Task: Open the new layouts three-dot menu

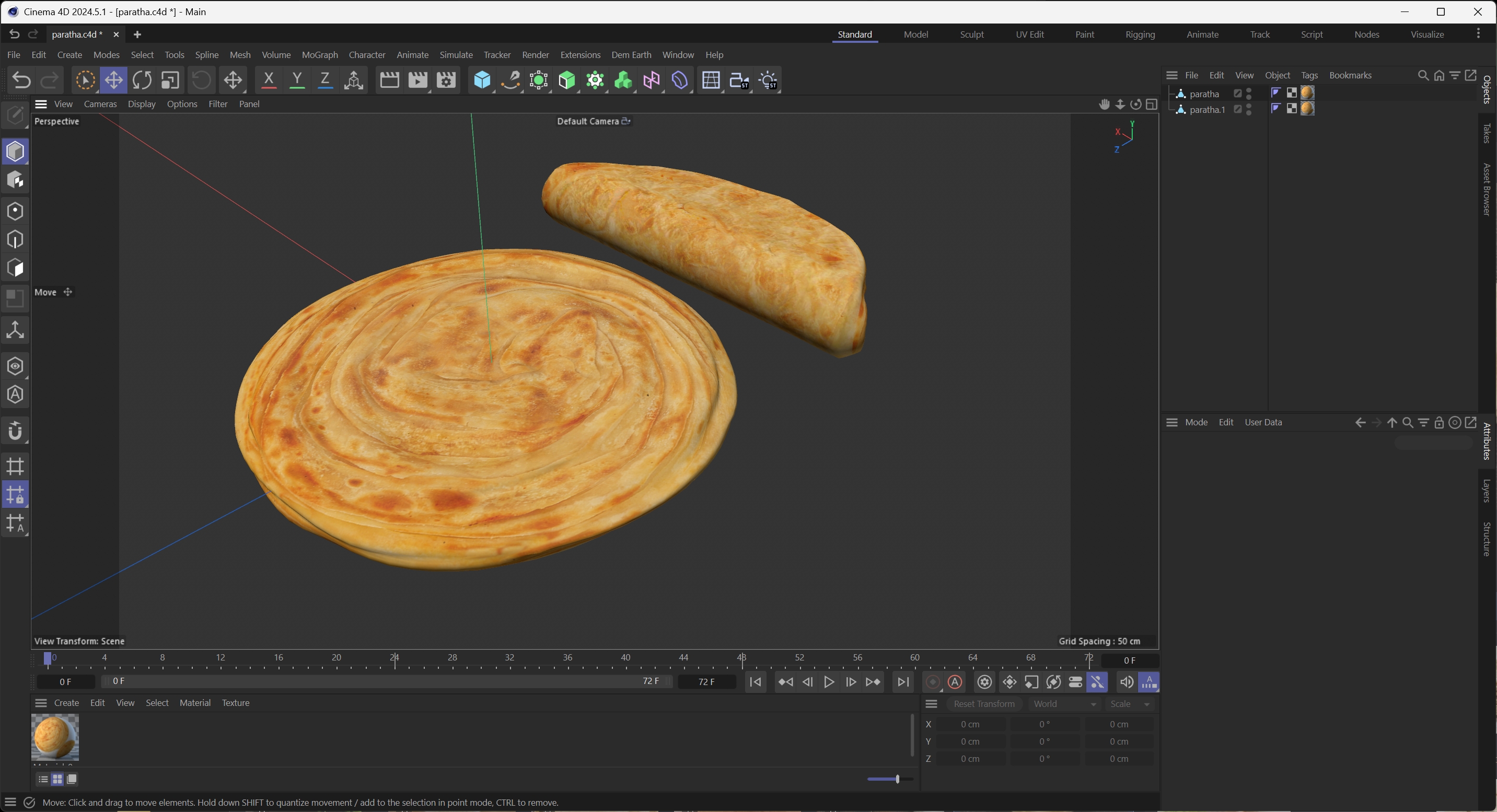Action: [x=1478, y=34]
